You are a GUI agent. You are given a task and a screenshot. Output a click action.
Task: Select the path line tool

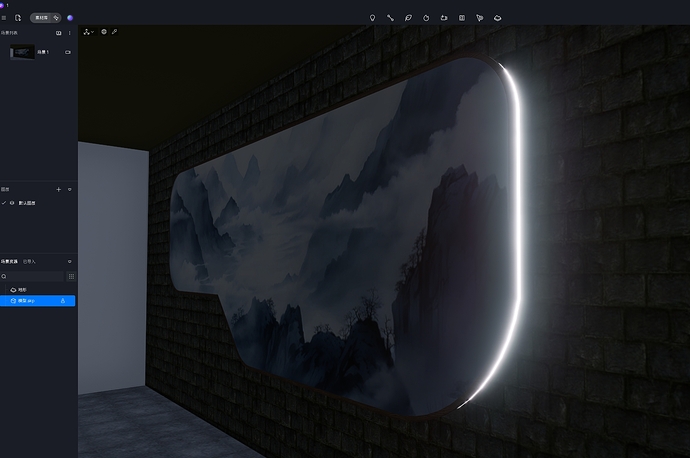pos(390,18)
